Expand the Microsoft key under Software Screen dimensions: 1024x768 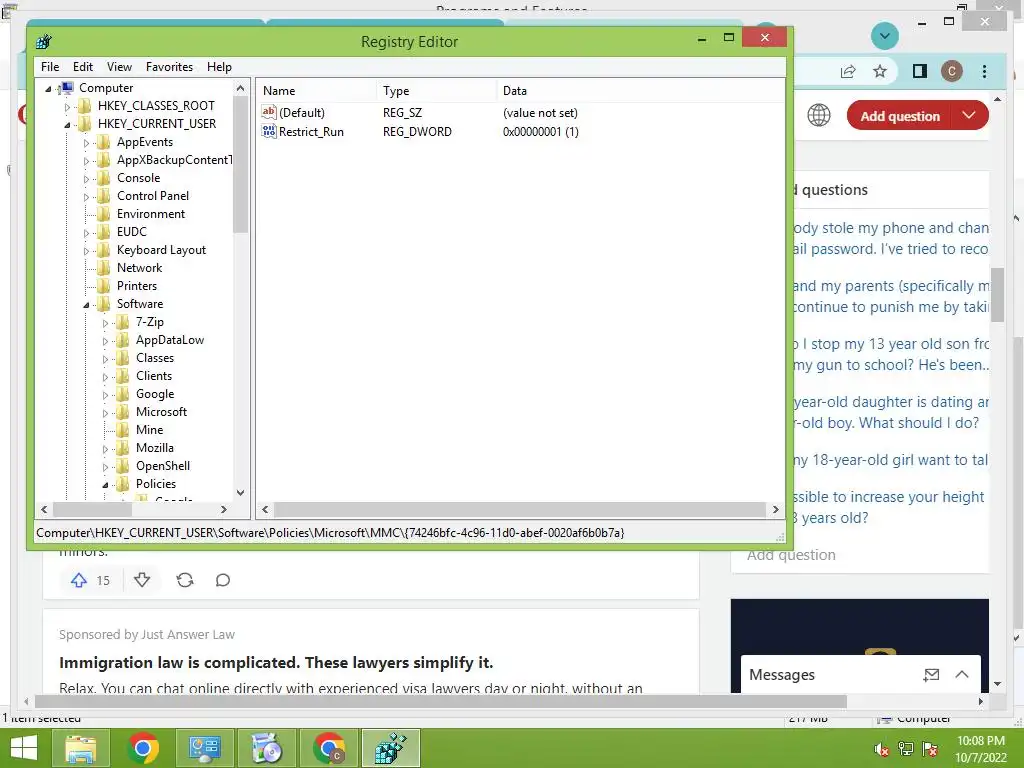(x=105, y=413)
